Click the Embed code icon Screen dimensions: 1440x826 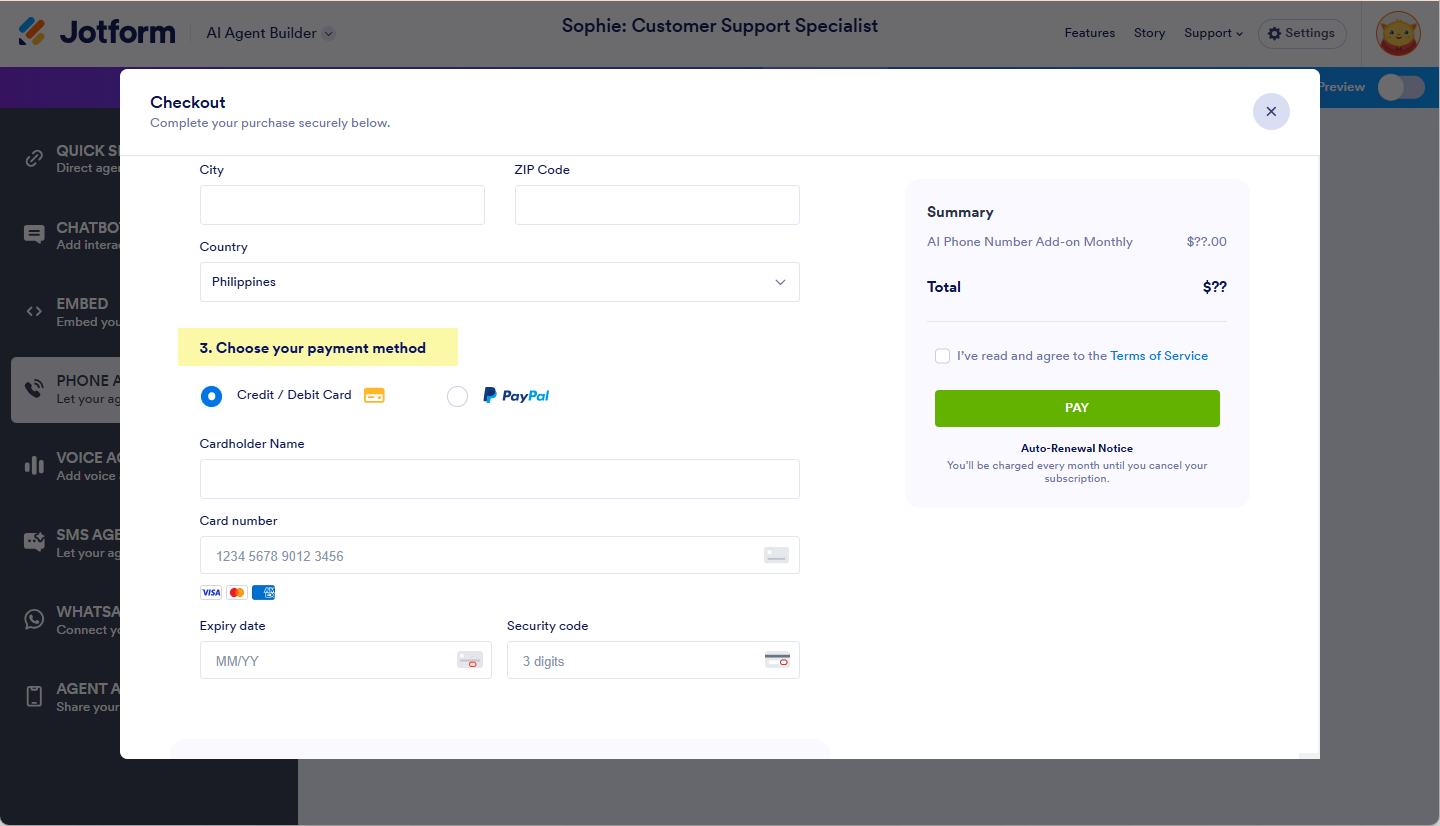point(34,311)
